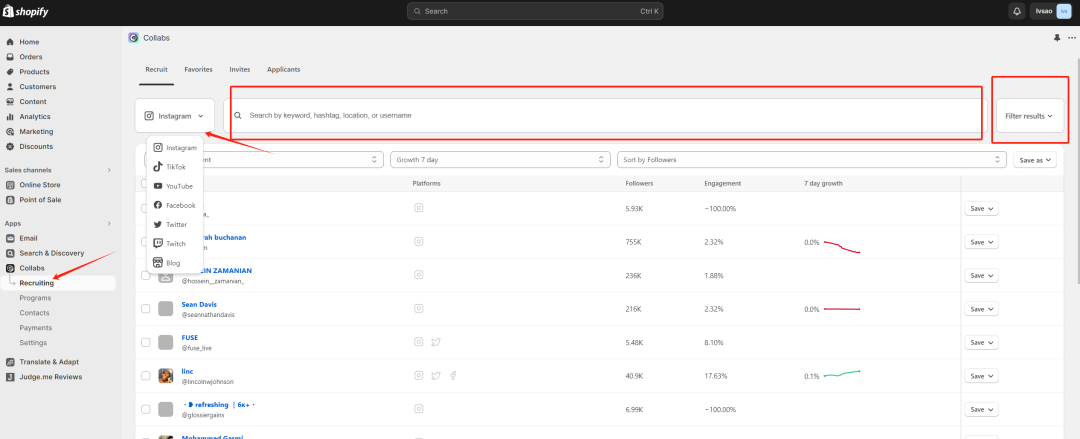The width and height of the screenshot is (1080, 439).
Task: Choose YouTube in the platform list
Action: coord(175,186)
